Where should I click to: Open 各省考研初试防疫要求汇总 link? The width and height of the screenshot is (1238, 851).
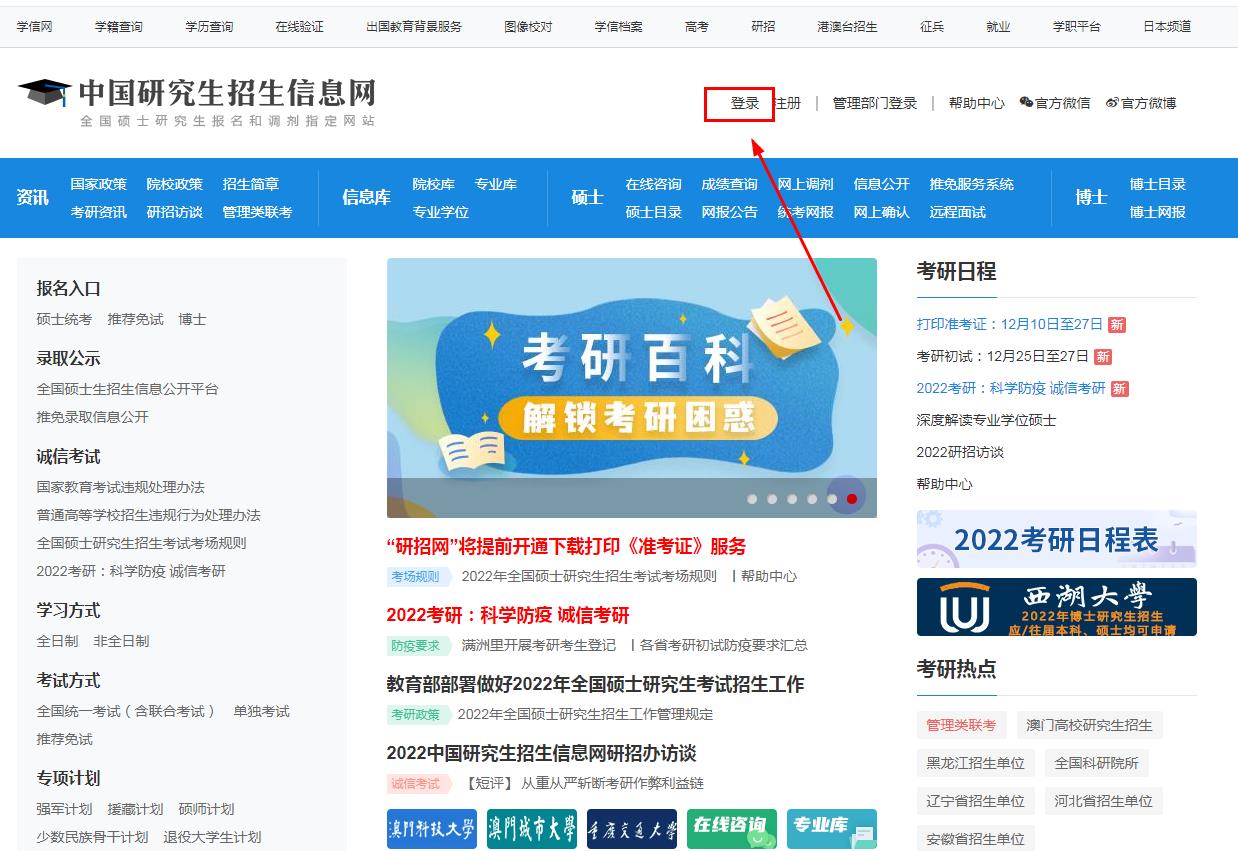pyautogui.click(x=724, y=645)
